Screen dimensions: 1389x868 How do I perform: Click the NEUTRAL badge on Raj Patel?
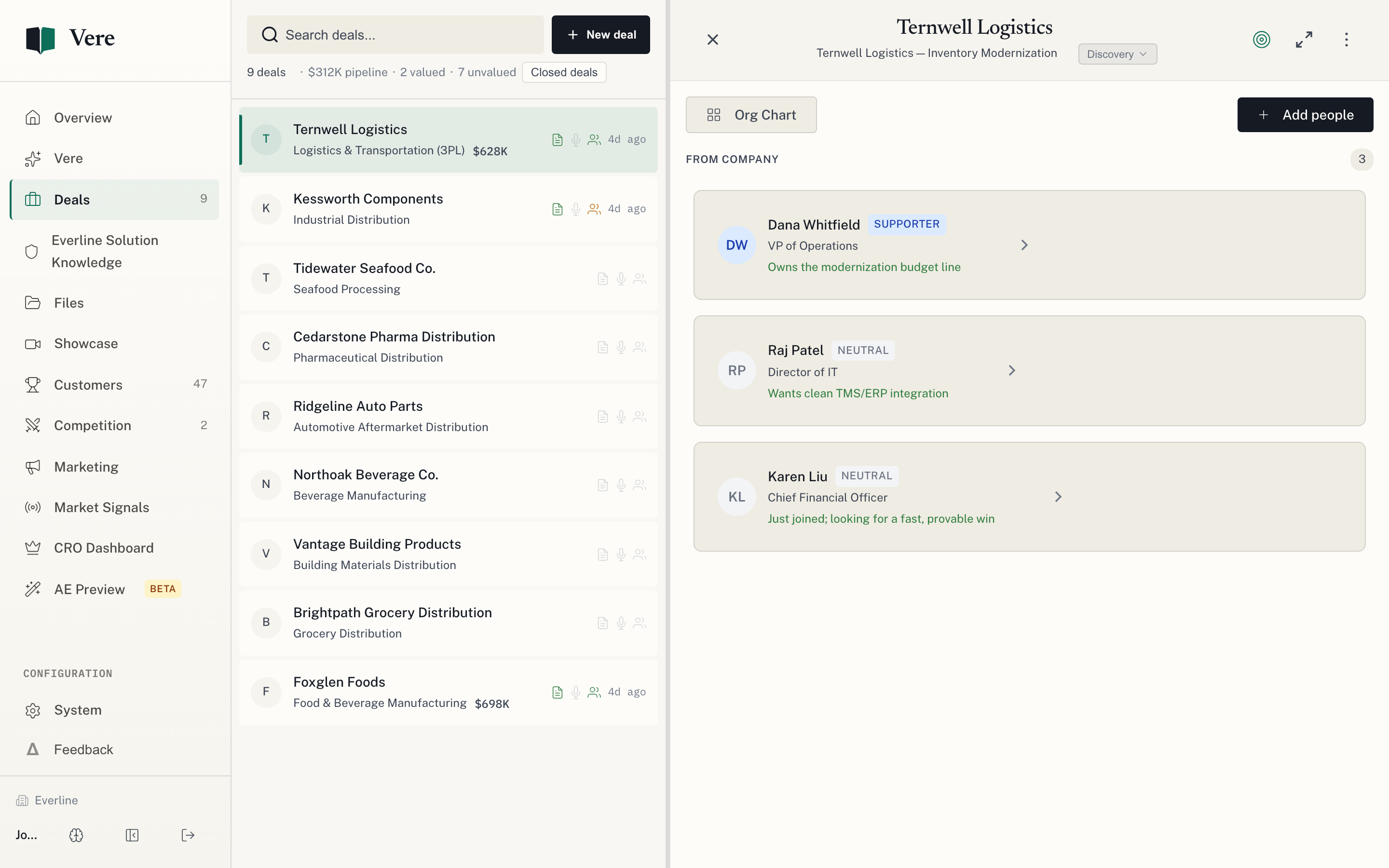[863, 350]
